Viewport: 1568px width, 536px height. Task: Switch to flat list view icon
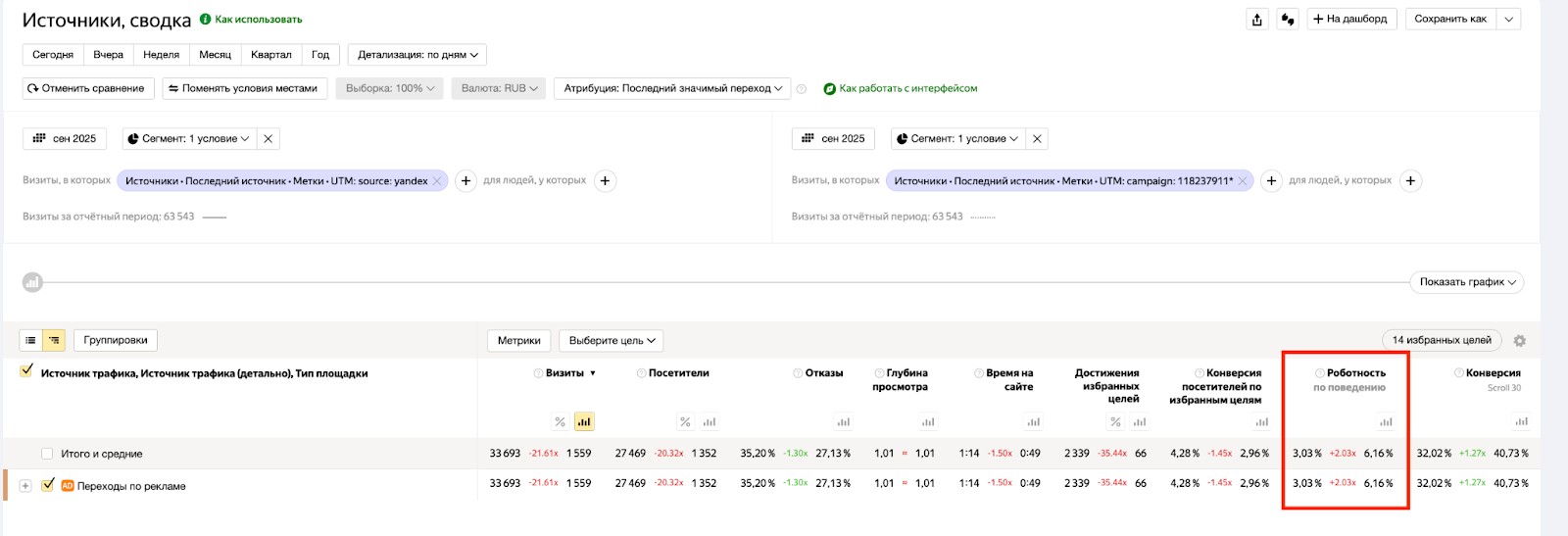(x=31, y=340)
